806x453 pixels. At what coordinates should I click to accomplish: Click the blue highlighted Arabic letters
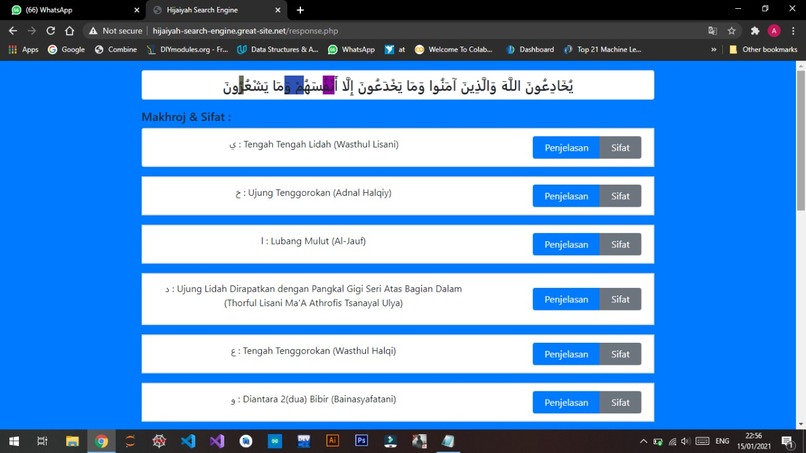294,85
